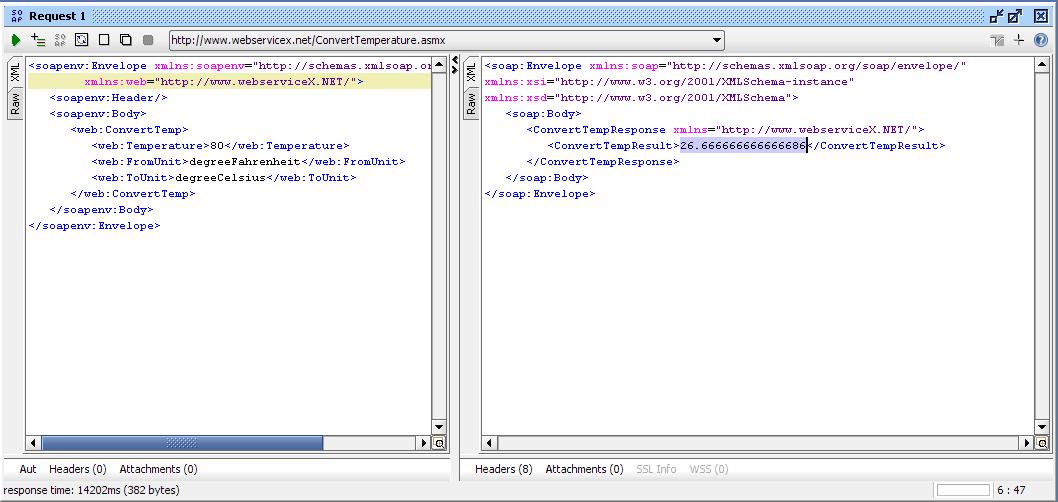
Task: Open the response Headers (8) tab
Action: 503,469
